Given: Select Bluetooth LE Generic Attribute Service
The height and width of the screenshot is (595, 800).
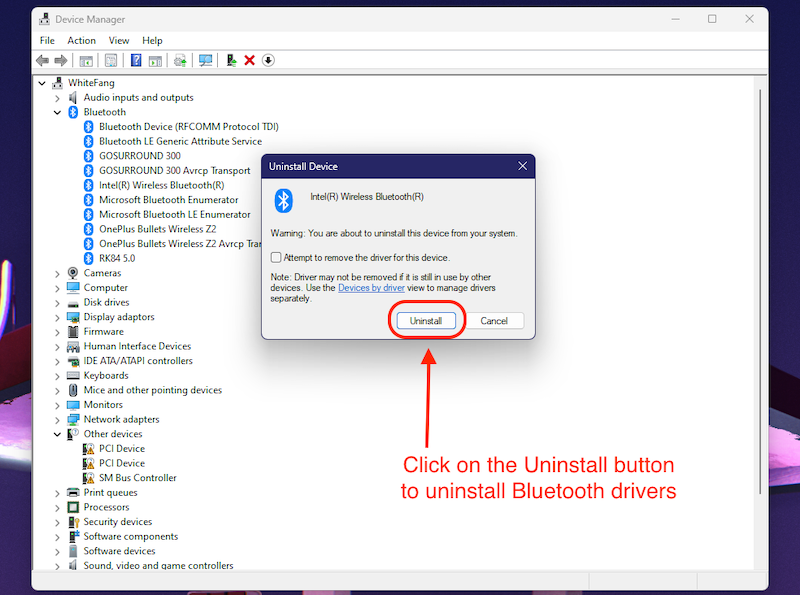Looking at the screenshot, I should point(180,141).
